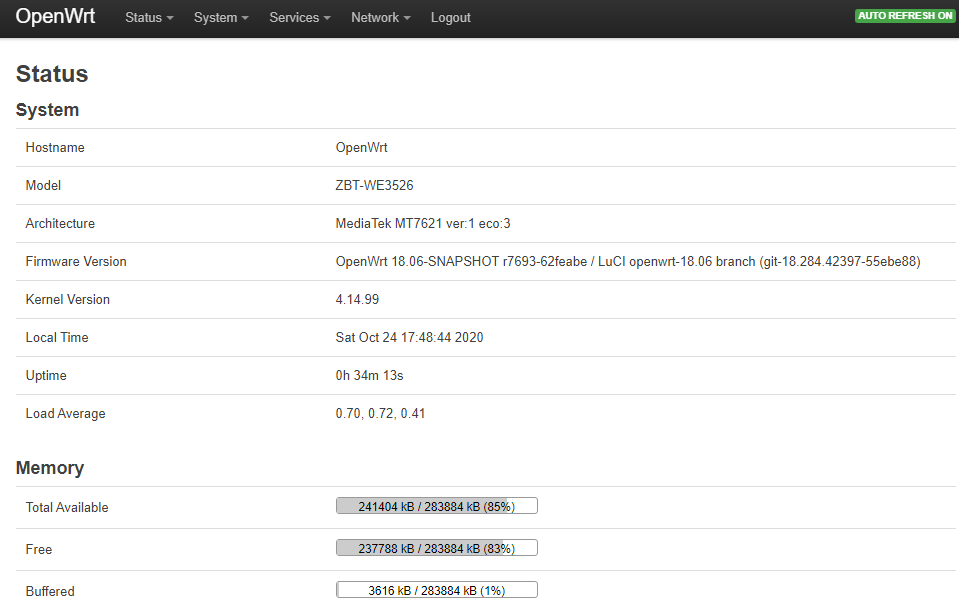
Task: Click the Free memory label
Action: pyautogui.click(x=39, y=550)
